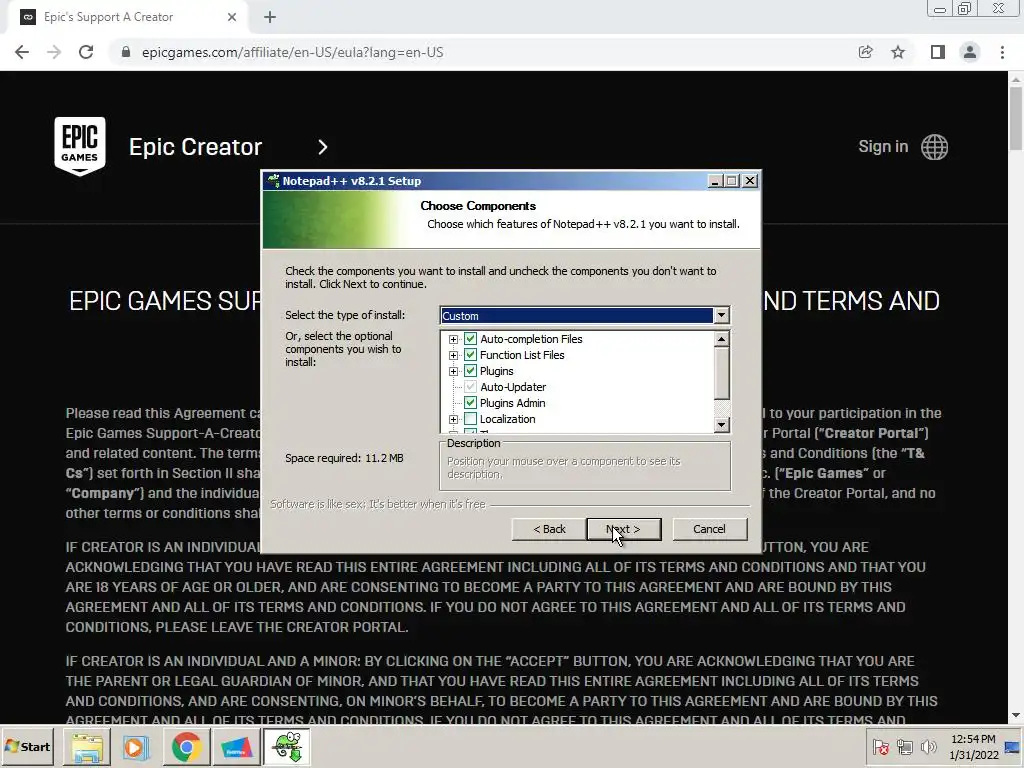This screenshot has width=1024, height=768.
Task: Close the Epic's Support A Creator tab
Action: pyautogui.click(x=232, y=17)
